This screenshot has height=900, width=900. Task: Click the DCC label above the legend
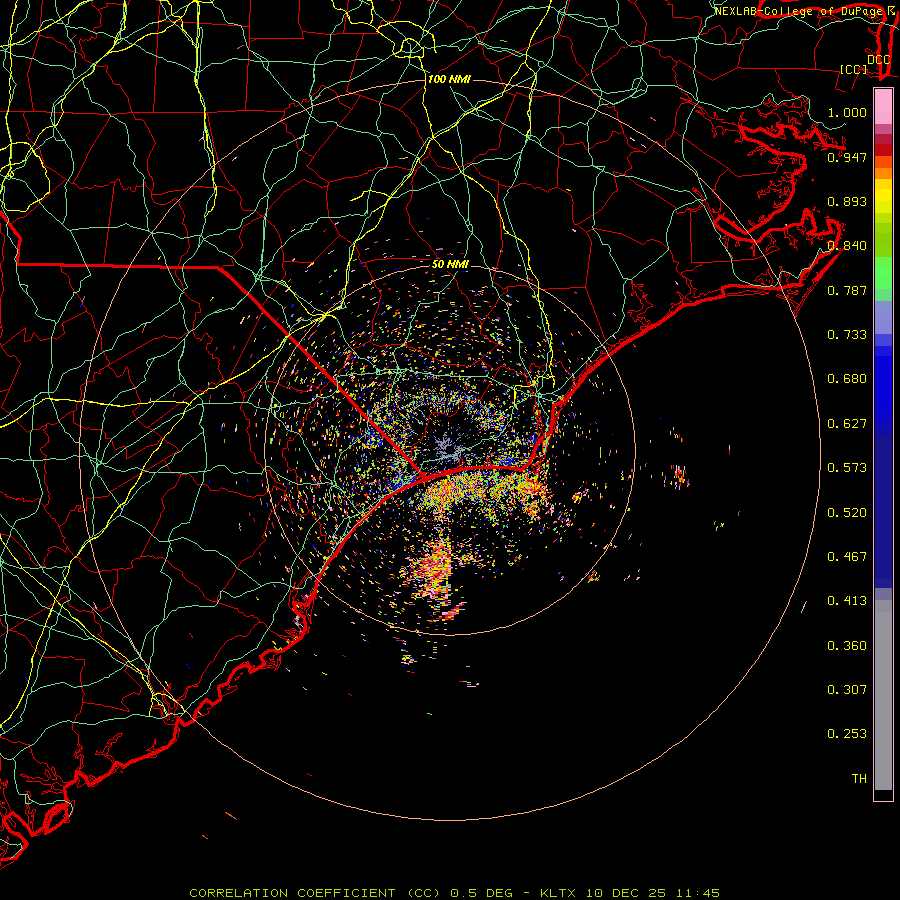(878, 60)
